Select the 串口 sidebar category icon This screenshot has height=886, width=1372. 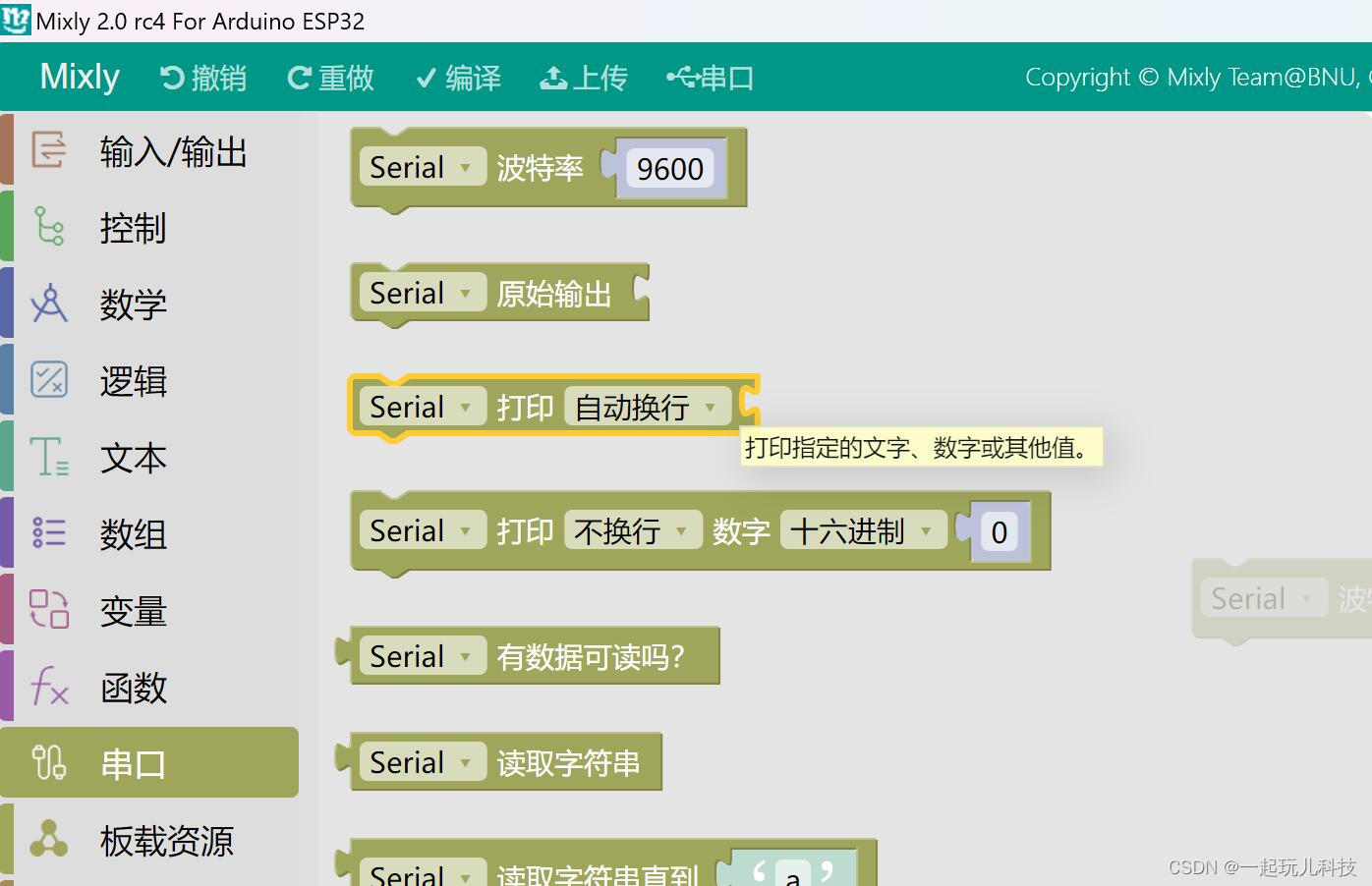point(48,762)
